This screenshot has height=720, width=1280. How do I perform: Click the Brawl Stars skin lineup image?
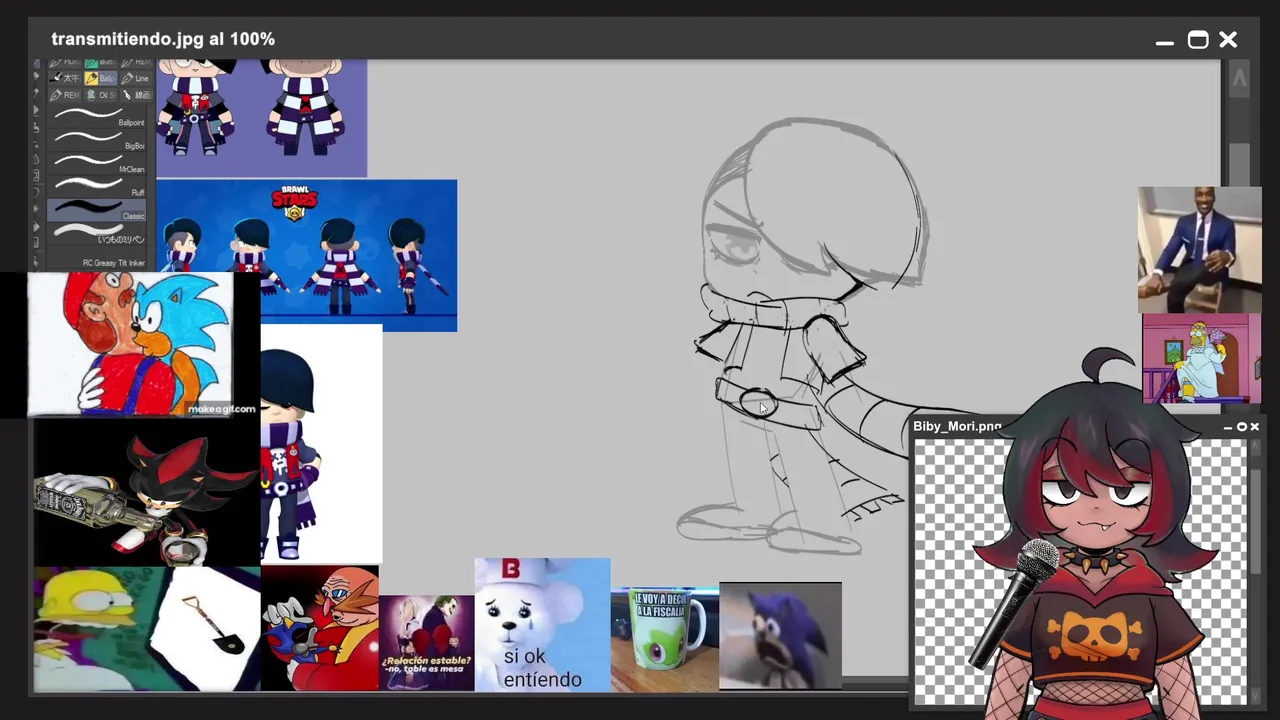[x=306, y=255]
